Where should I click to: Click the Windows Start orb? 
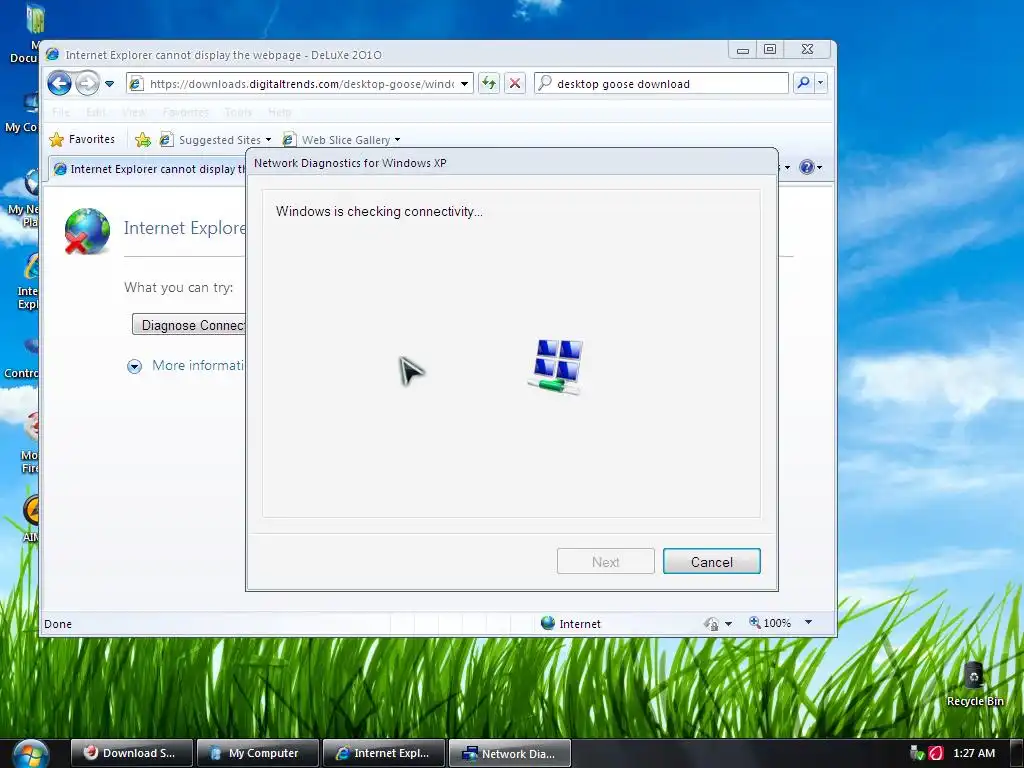click(29, 754)
